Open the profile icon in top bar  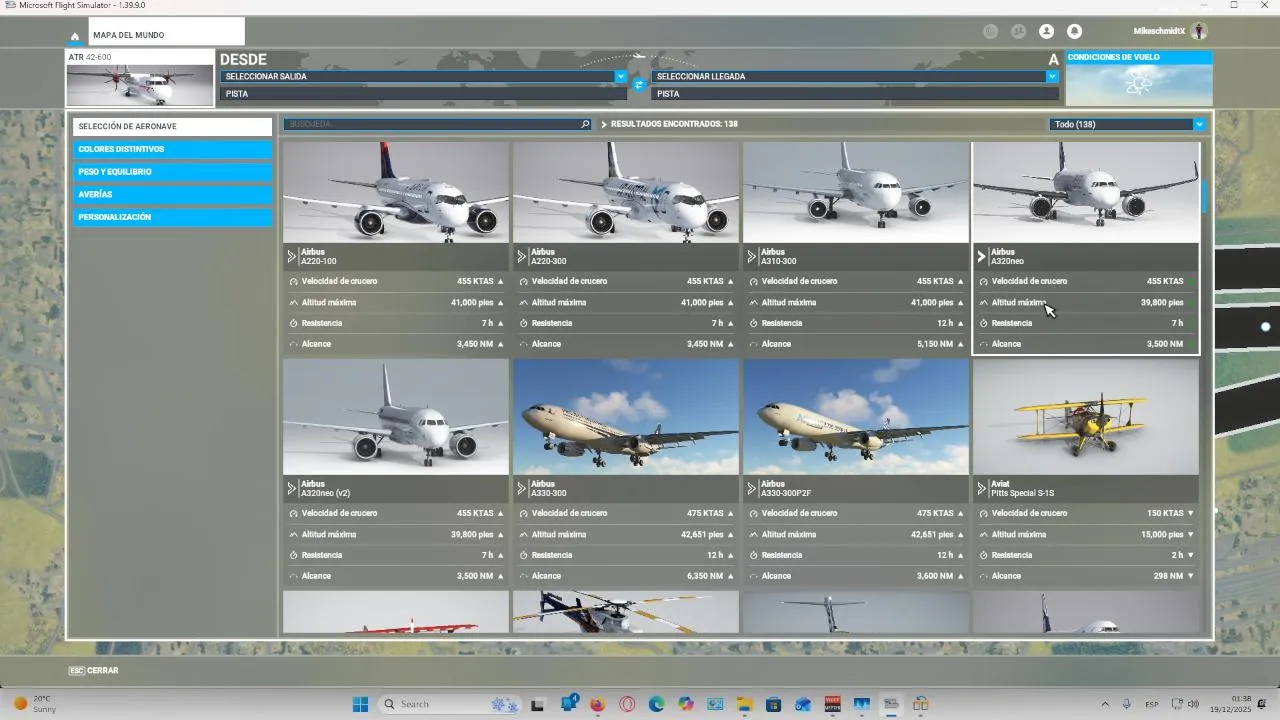point(1046,32)
